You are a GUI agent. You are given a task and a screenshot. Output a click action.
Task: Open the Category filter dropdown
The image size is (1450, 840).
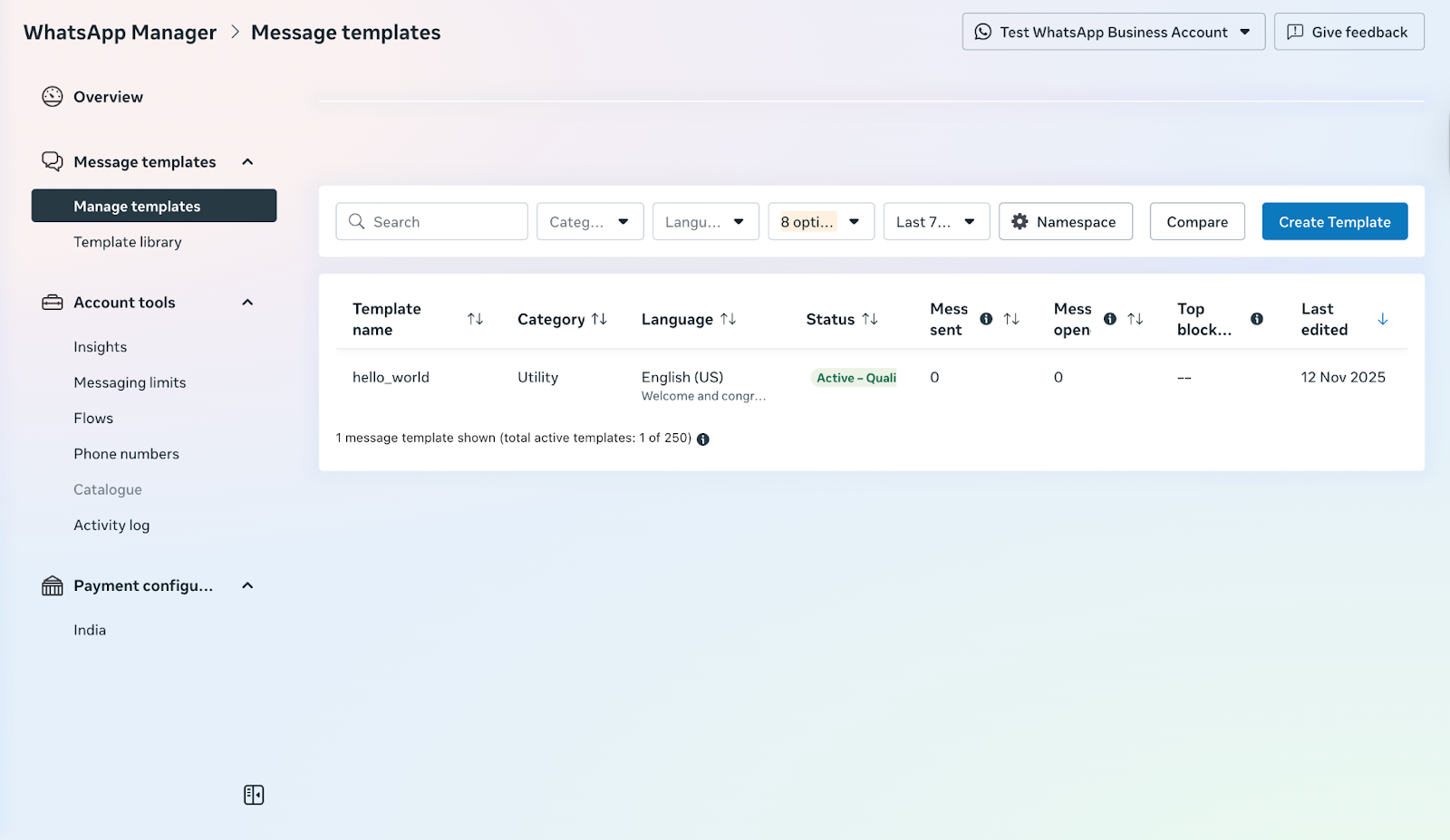click(x=590, y=222)
